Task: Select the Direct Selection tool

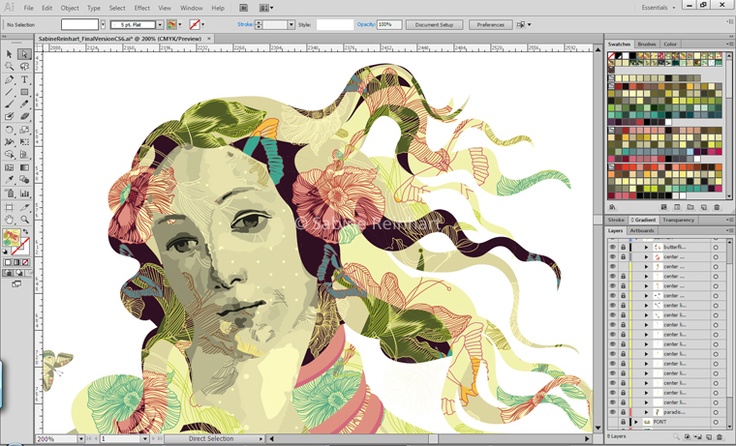Action: point(24,54)
